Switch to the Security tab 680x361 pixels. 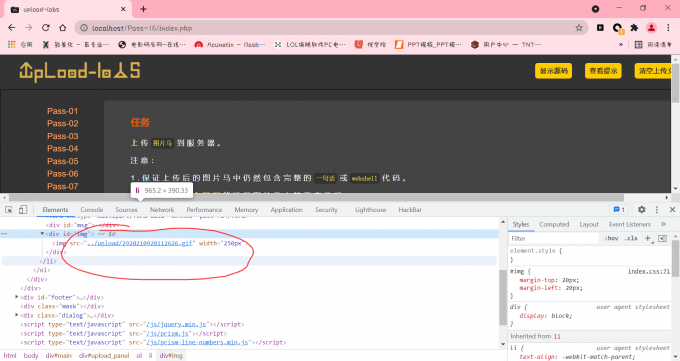(x=326, y=210)
